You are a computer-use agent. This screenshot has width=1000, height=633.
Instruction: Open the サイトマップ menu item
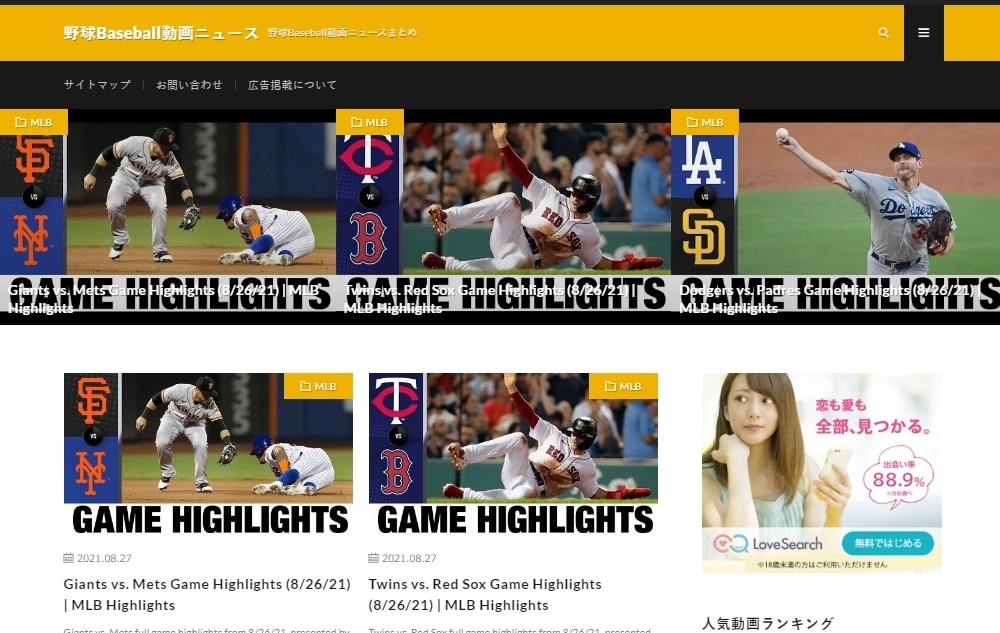tap(97, 85)
